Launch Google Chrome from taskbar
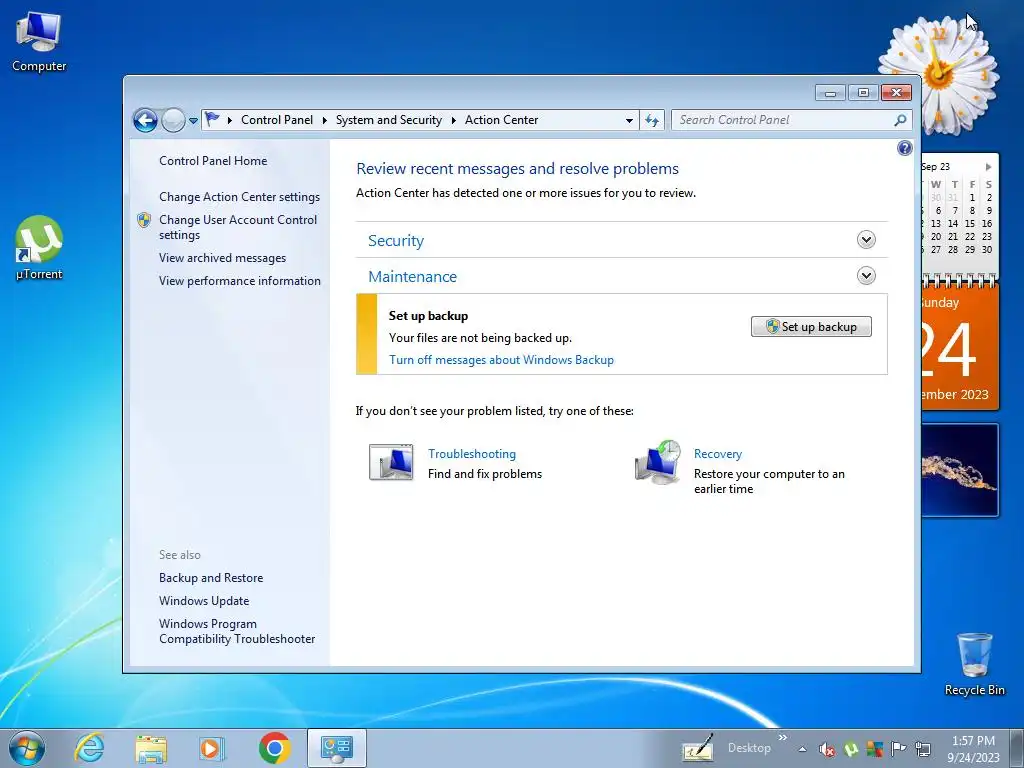The image size is (1024, 768). (x=274, y=748)
